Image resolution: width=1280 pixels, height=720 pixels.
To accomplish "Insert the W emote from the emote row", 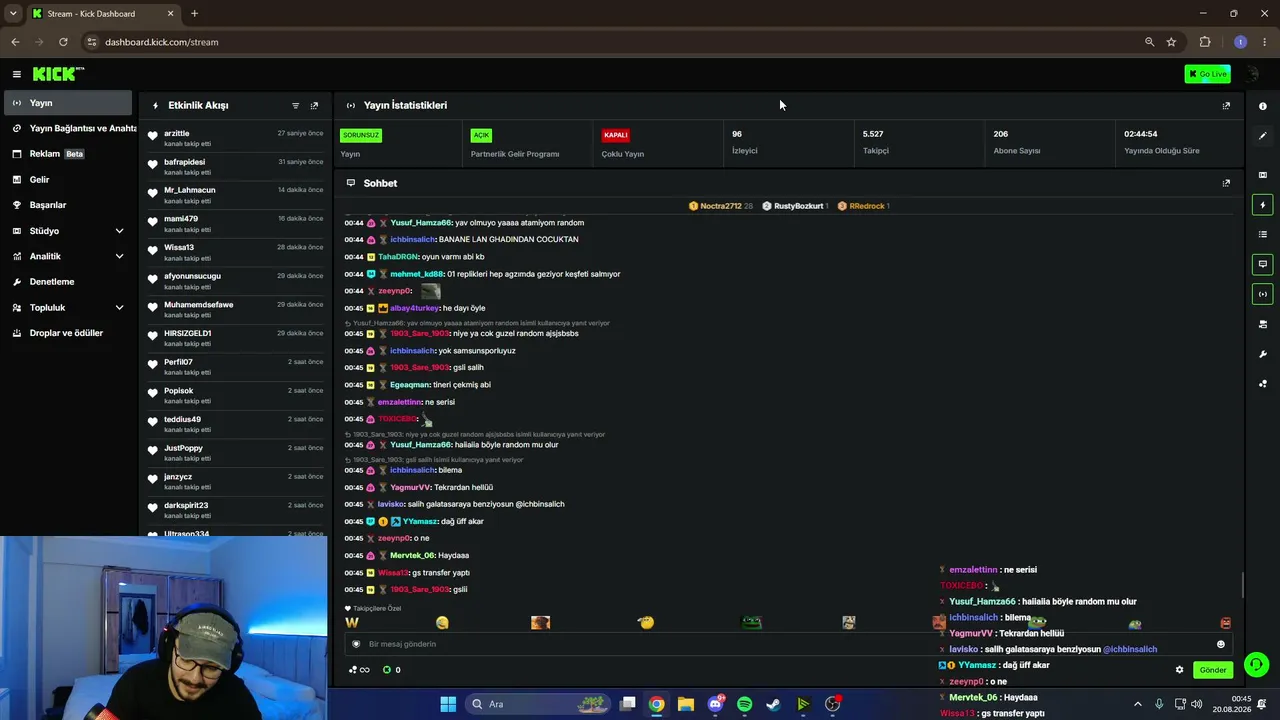I will pos(352,623).
